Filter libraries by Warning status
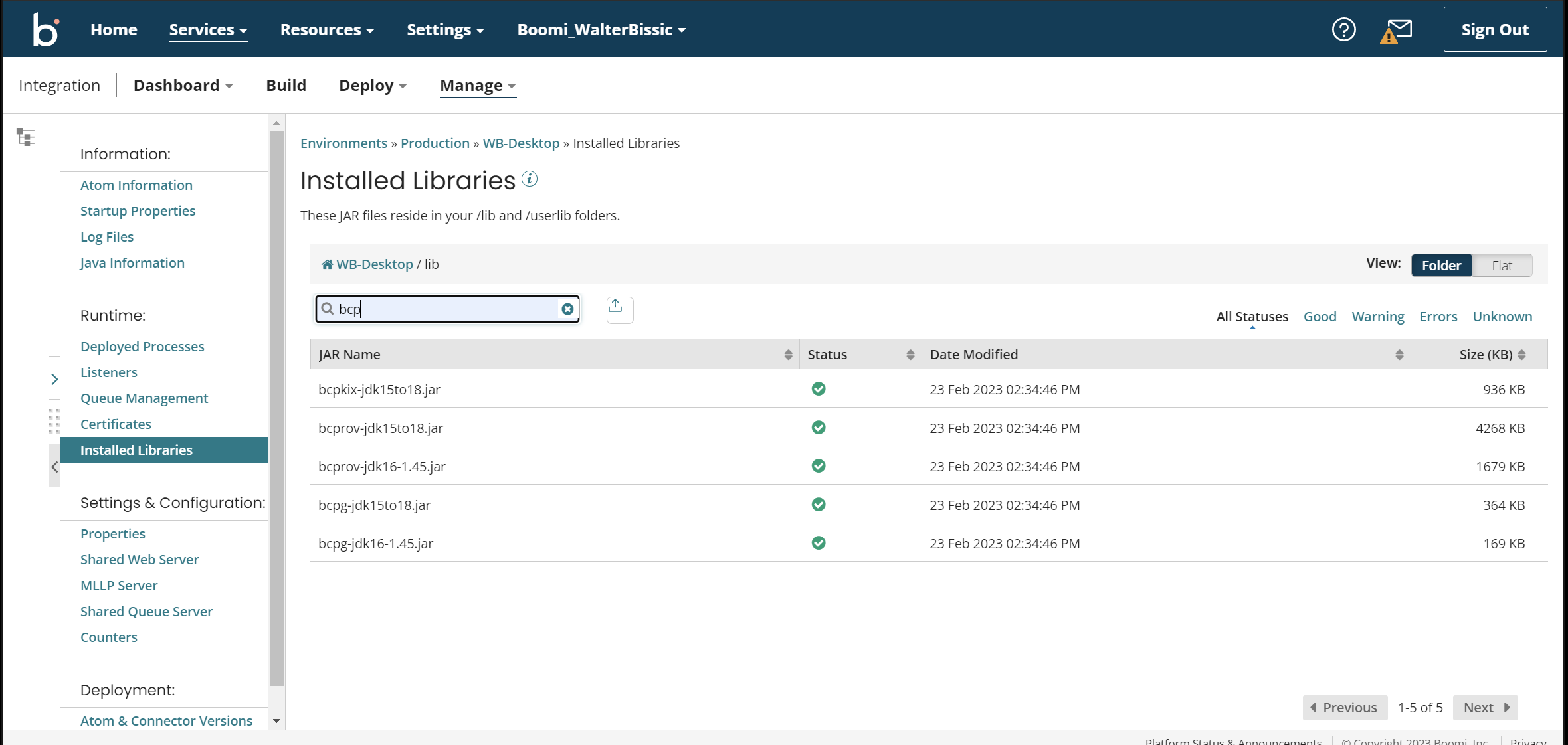The image size is (1568, 745). click(x=1377, y=317)
